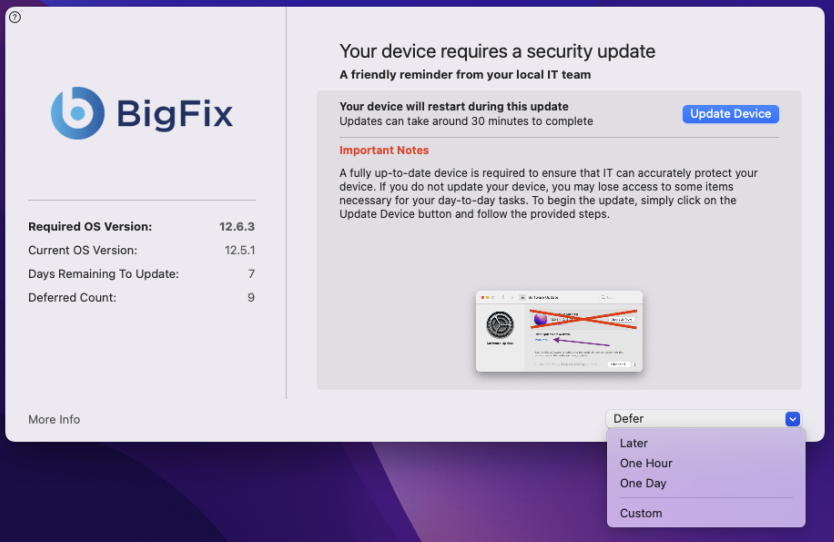
Task: Click the Days Remaining To Update label
Action: point(103,274)
